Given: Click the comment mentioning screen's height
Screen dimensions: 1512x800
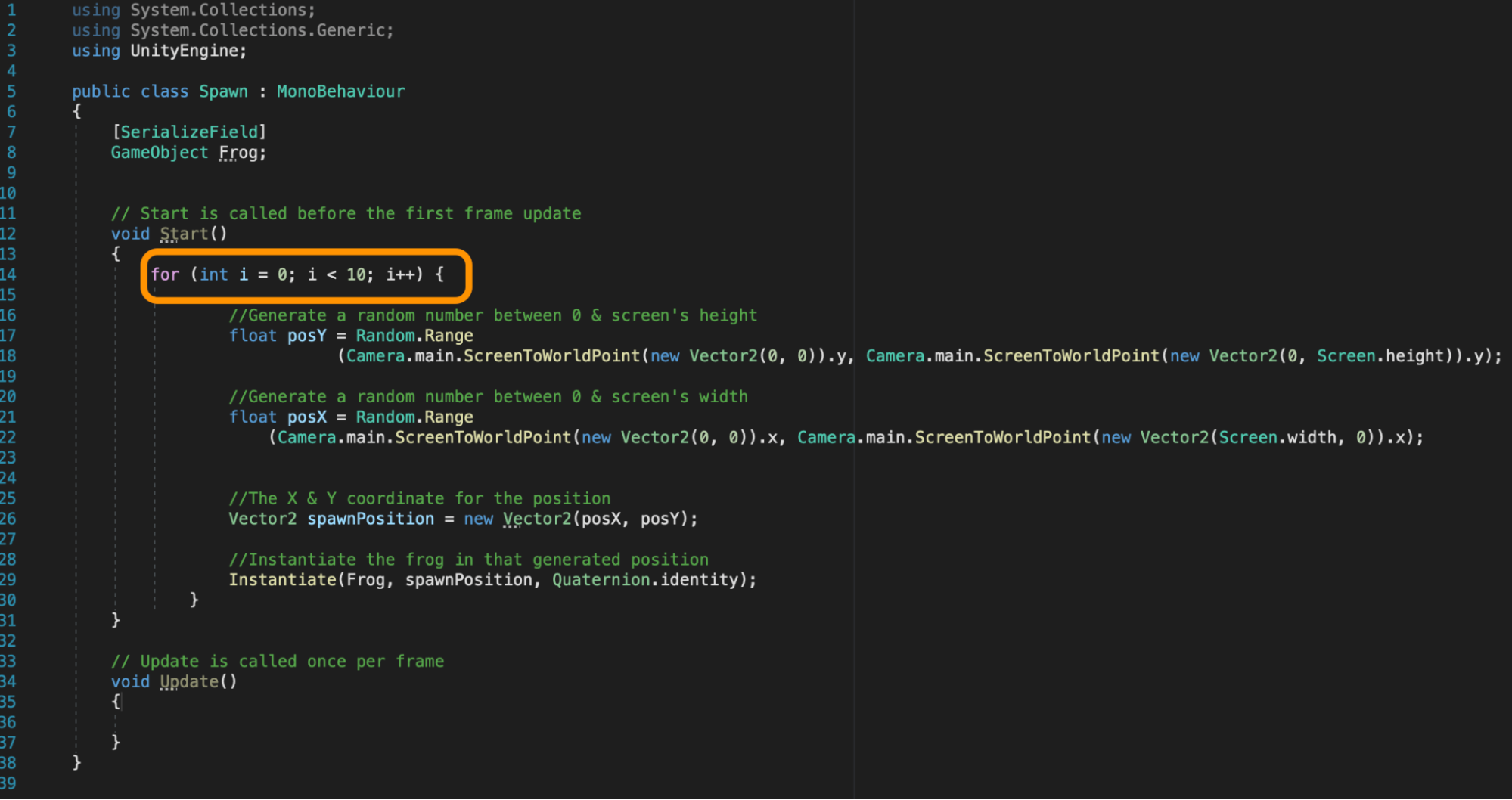Looking at the screenshot, I should [493, 316].
